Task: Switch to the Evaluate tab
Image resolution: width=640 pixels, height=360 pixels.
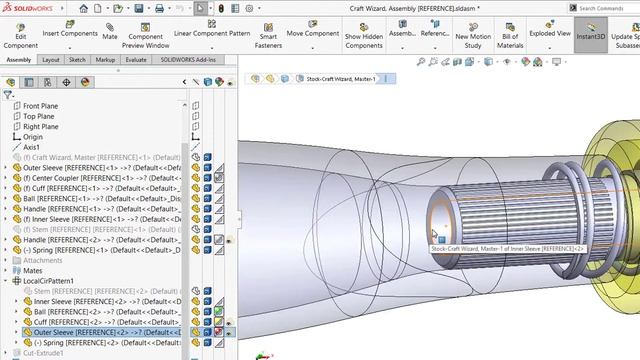Action: coord(136,60)
